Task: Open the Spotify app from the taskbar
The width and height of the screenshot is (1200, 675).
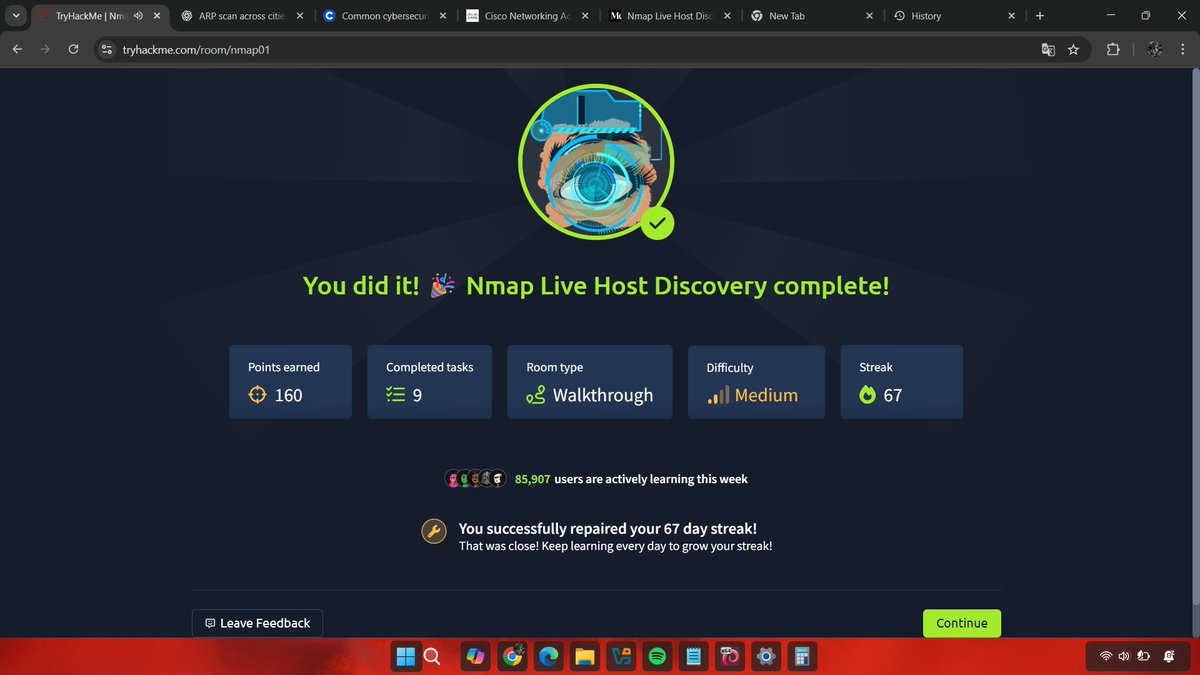Action: 657,656
